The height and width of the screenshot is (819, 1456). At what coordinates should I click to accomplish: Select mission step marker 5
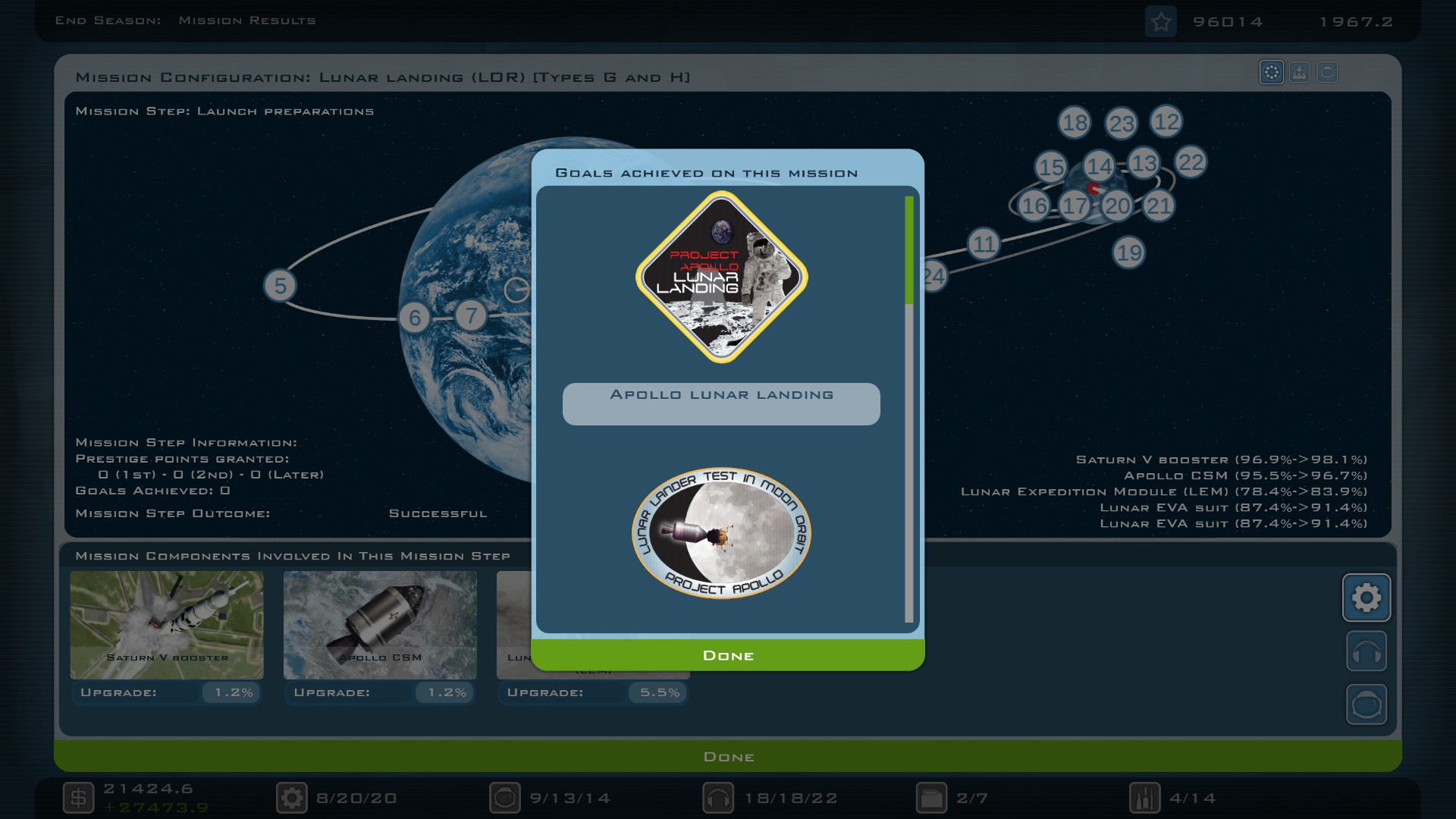[x=280, y=286]
